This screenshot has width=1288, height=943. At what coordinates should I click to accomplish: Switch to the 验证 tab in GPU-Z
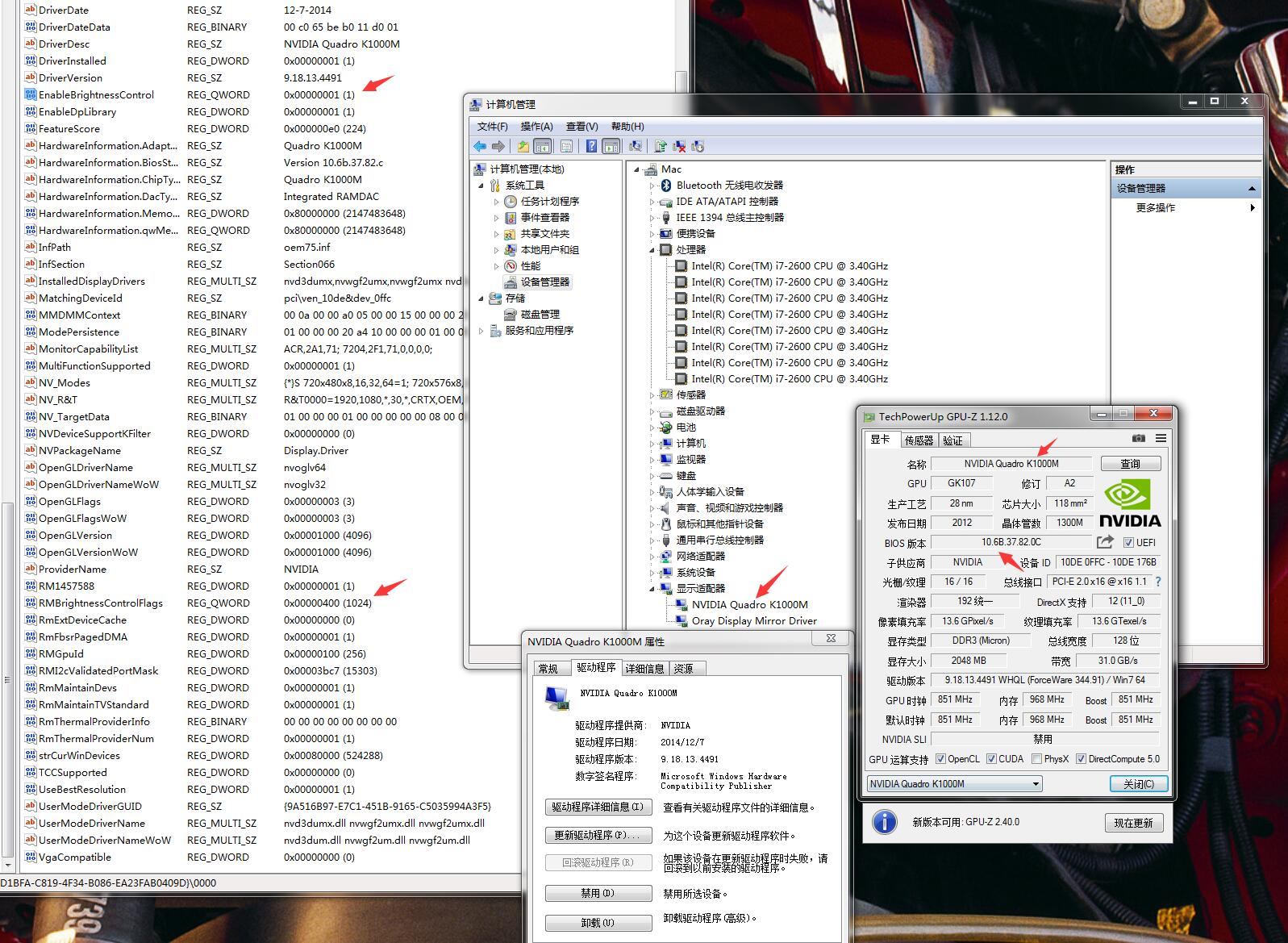tap(953, 440)
